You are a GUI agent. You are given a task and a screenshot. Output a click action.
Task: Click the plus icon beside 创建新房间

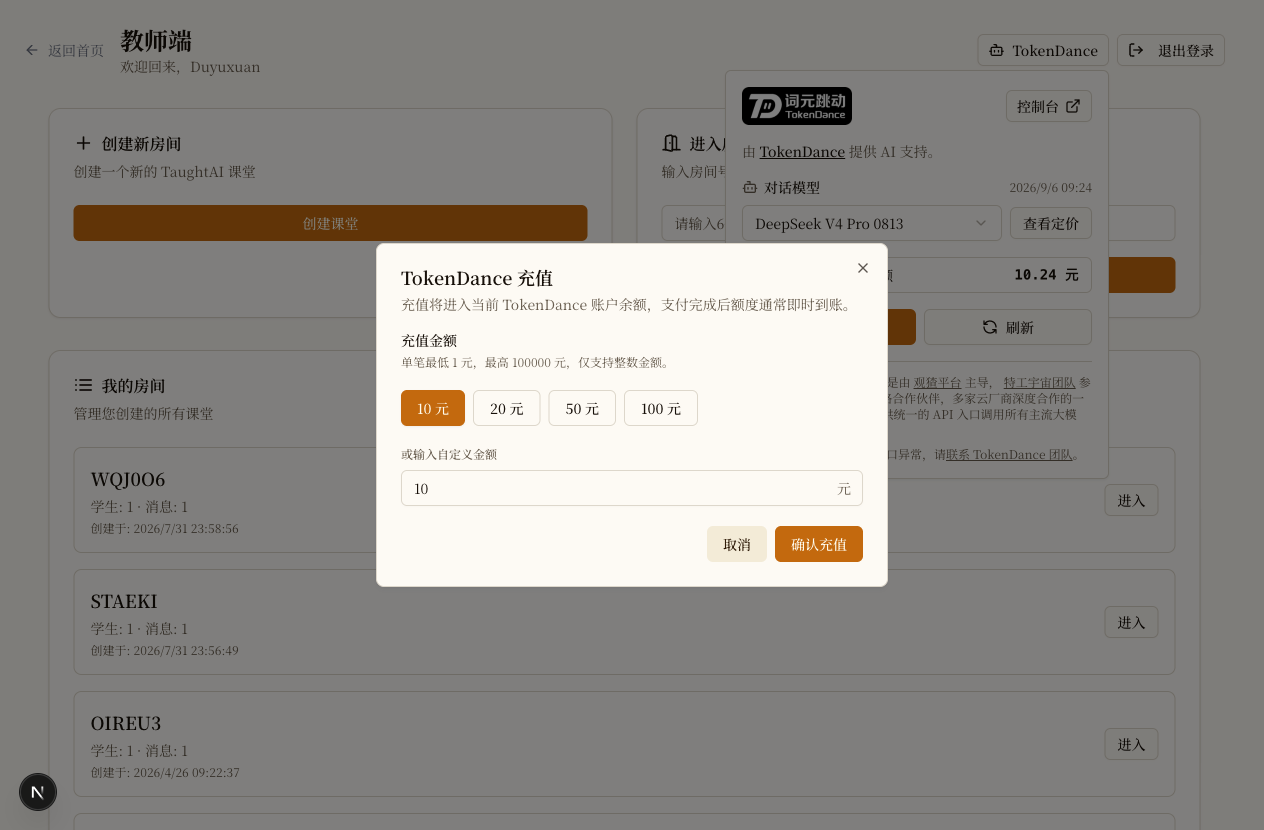tap(83, 143)
